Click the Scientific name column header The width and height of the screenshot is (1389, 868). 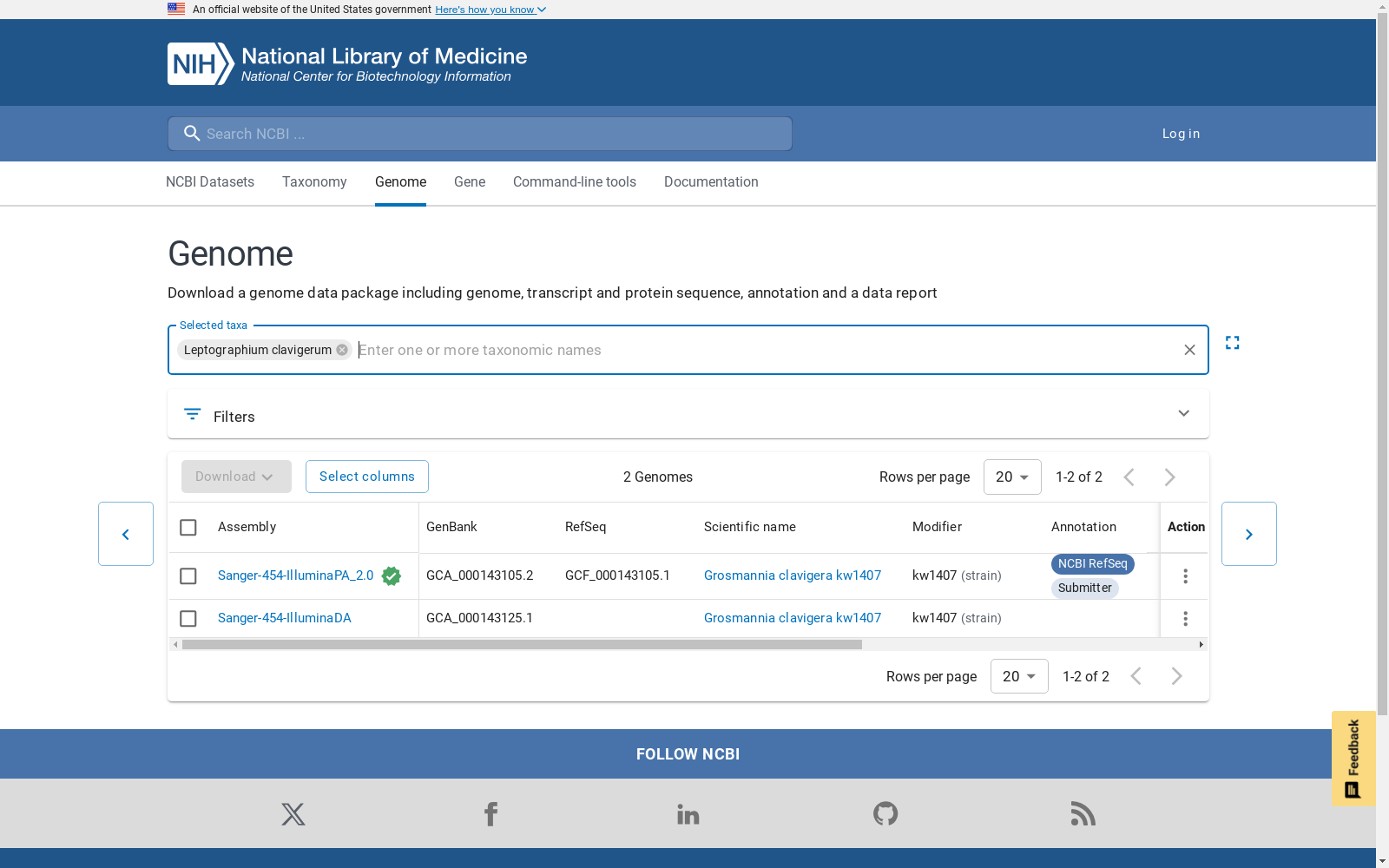(750, 527)
